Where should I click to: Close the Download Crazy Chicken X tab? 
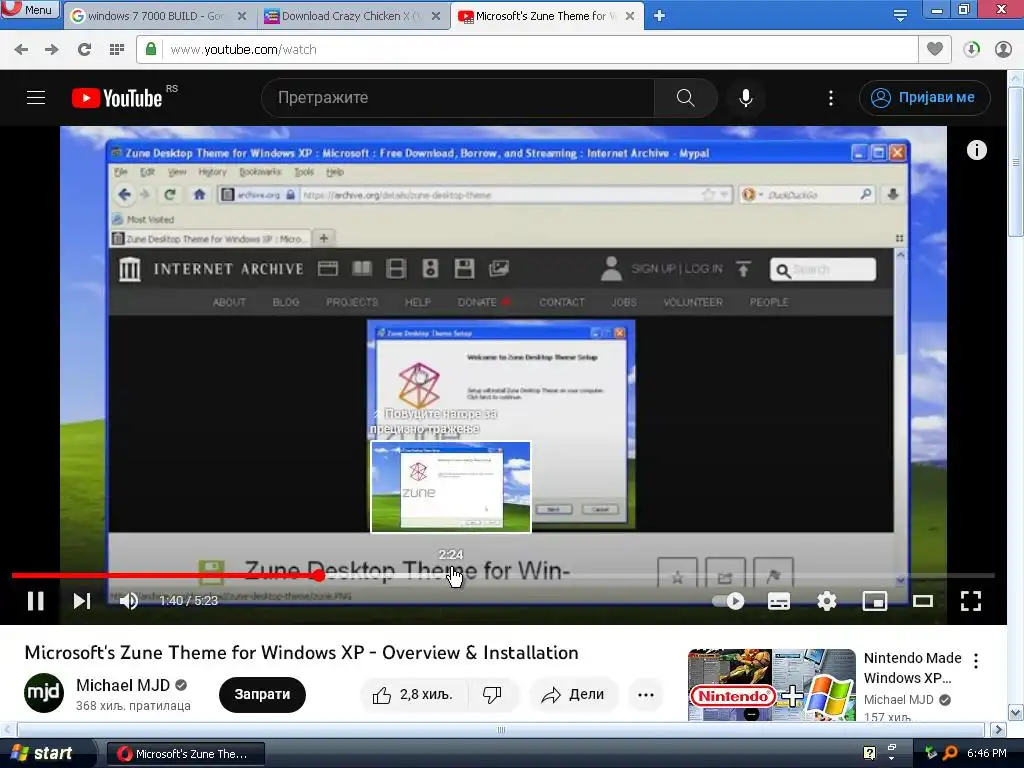tap(436, 16)
